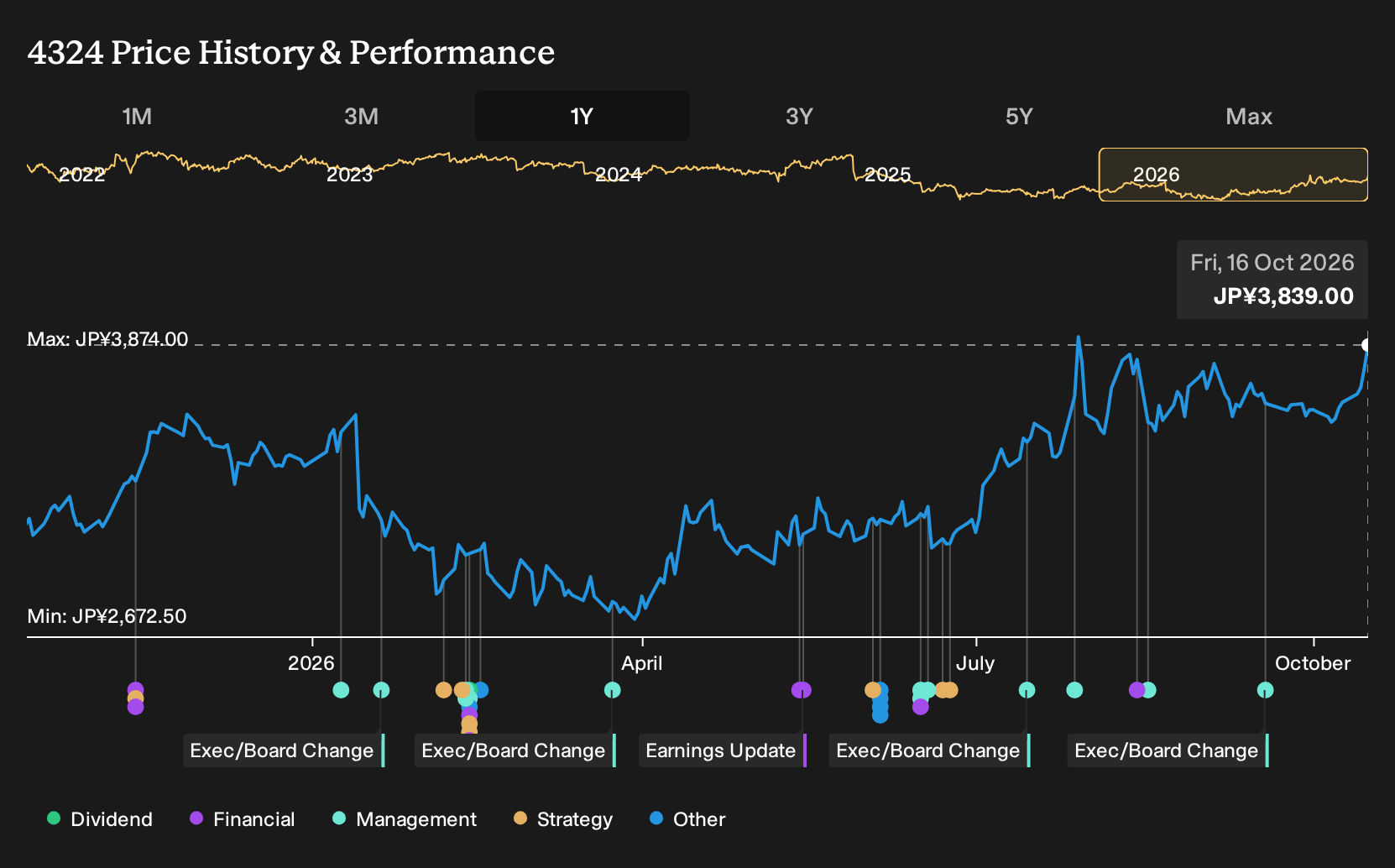Choose the 3Y range tab
1395x868 pixels.
(x=799, y=116)
